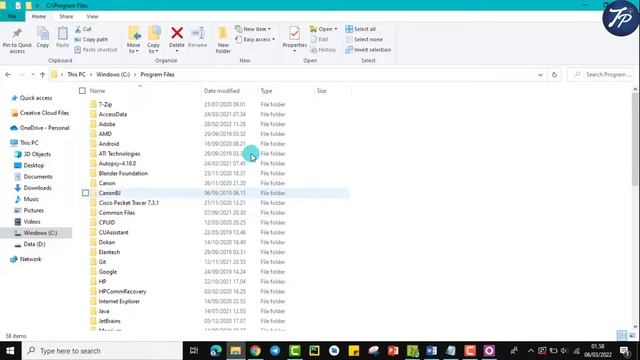Sort by the Name column header
This screenshot has height=360, width=640.
[98, 91]
